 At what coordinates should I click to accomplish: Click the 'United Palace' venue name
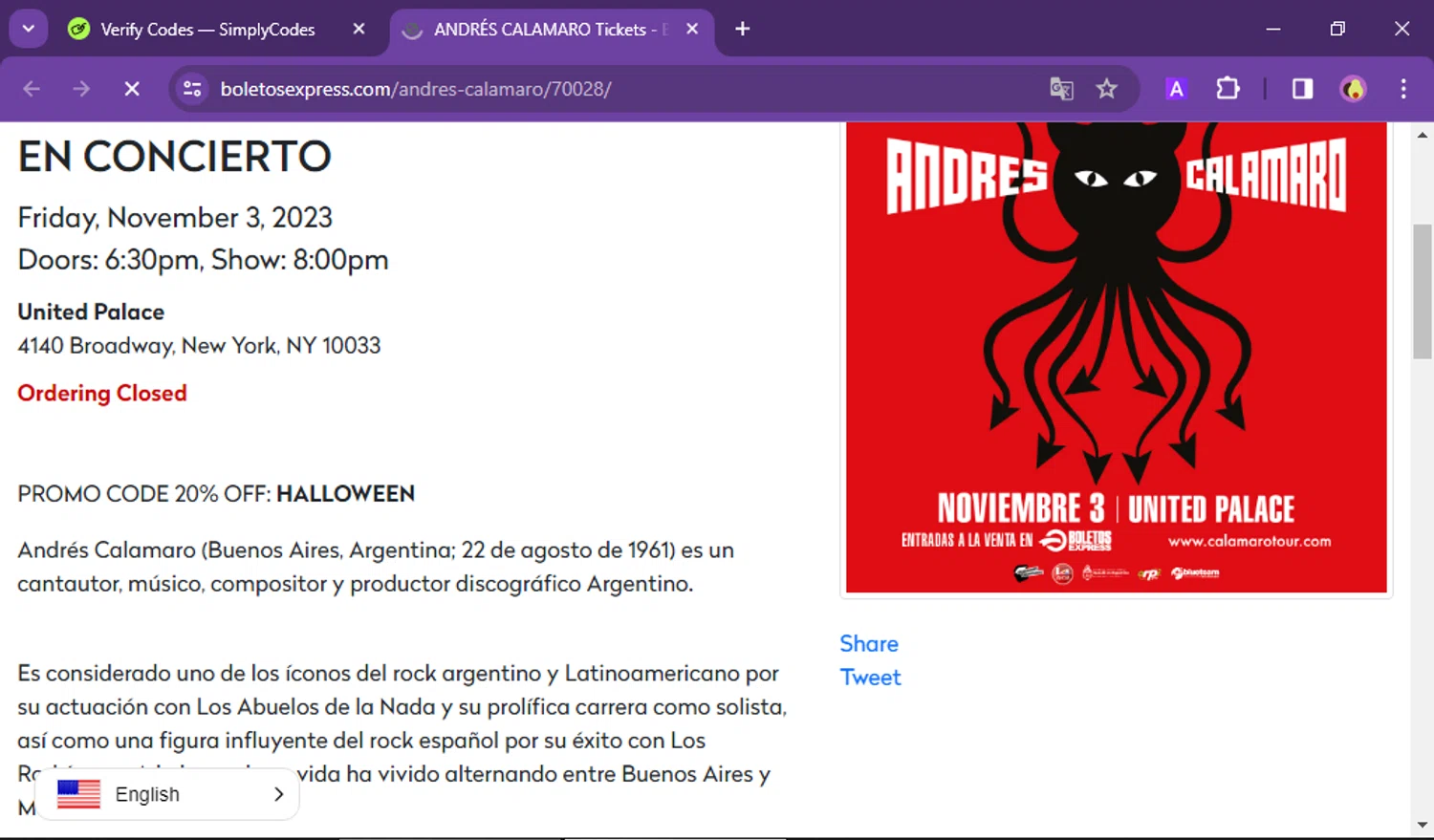click(91, 312)
